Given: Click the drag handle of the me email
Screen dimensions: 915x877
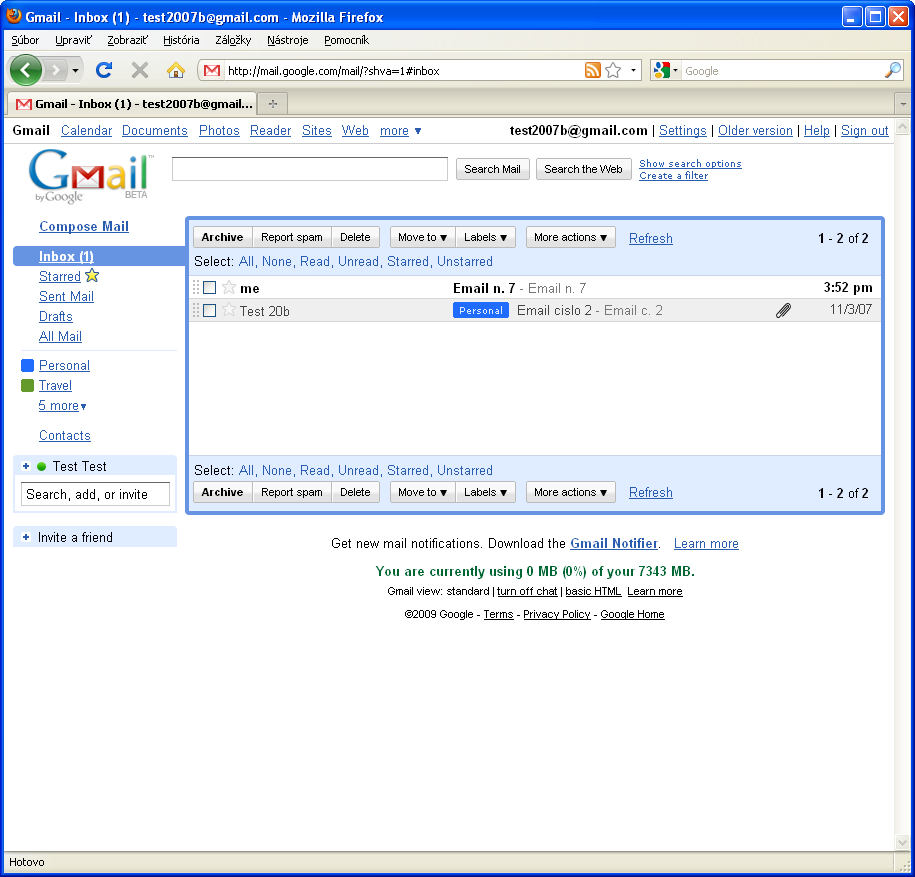Looking at the screenshot, I should [196, 288].
